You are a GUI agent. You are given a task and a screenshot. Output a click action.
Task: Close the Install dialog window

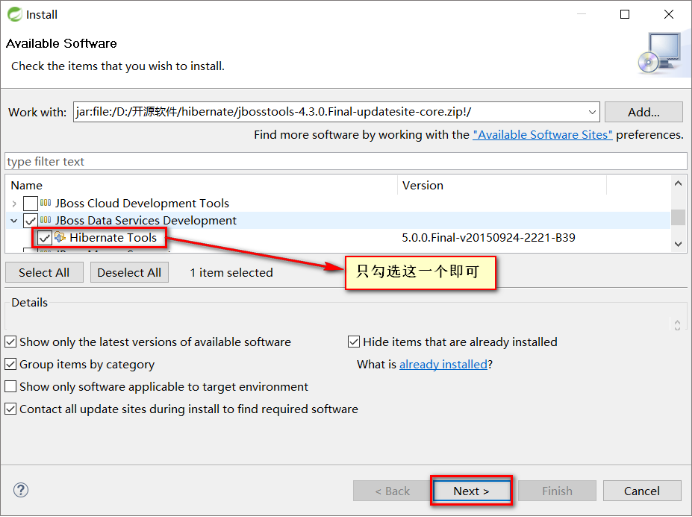[669, 15]
